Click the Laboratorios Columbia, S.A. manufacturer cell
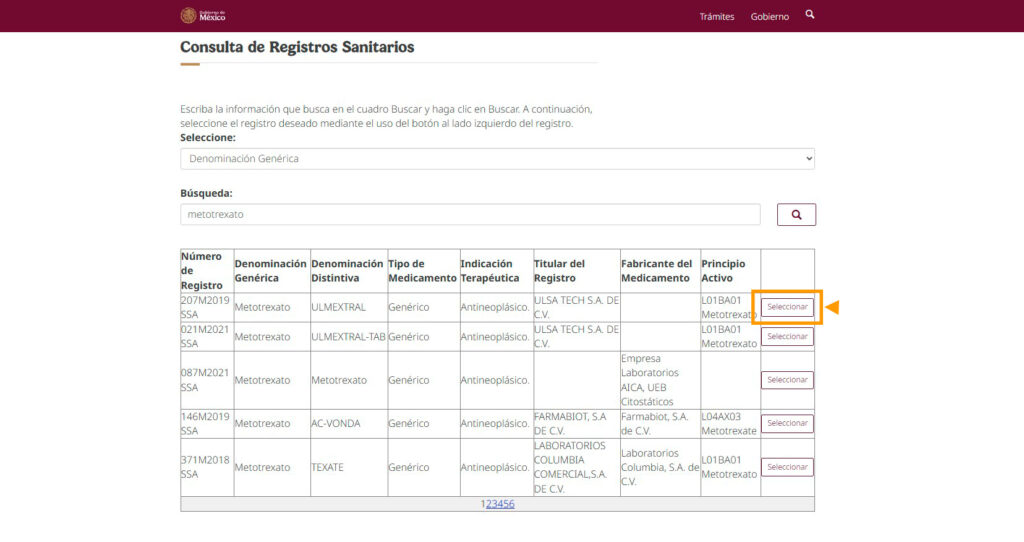This screenshot has width=1024, height=542. click(660, 467)
